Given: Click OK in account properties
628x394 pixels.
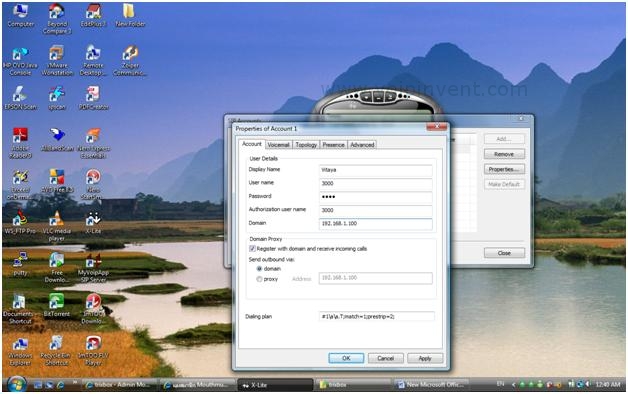Looking at the screenshot, I should click(x=346, y=358).
